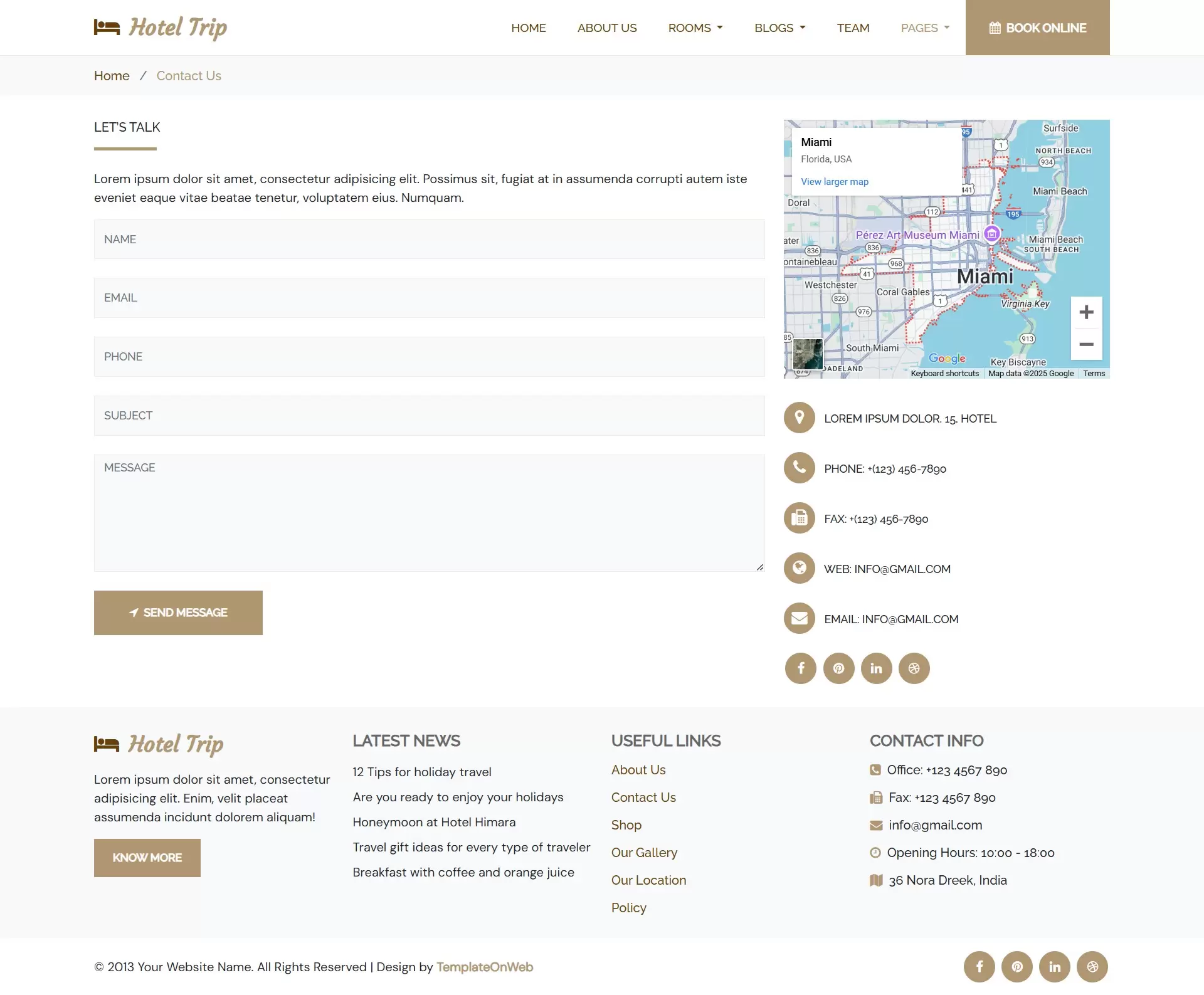Click the Know More button
This screenshot has height=995, width=1204.
147,858
